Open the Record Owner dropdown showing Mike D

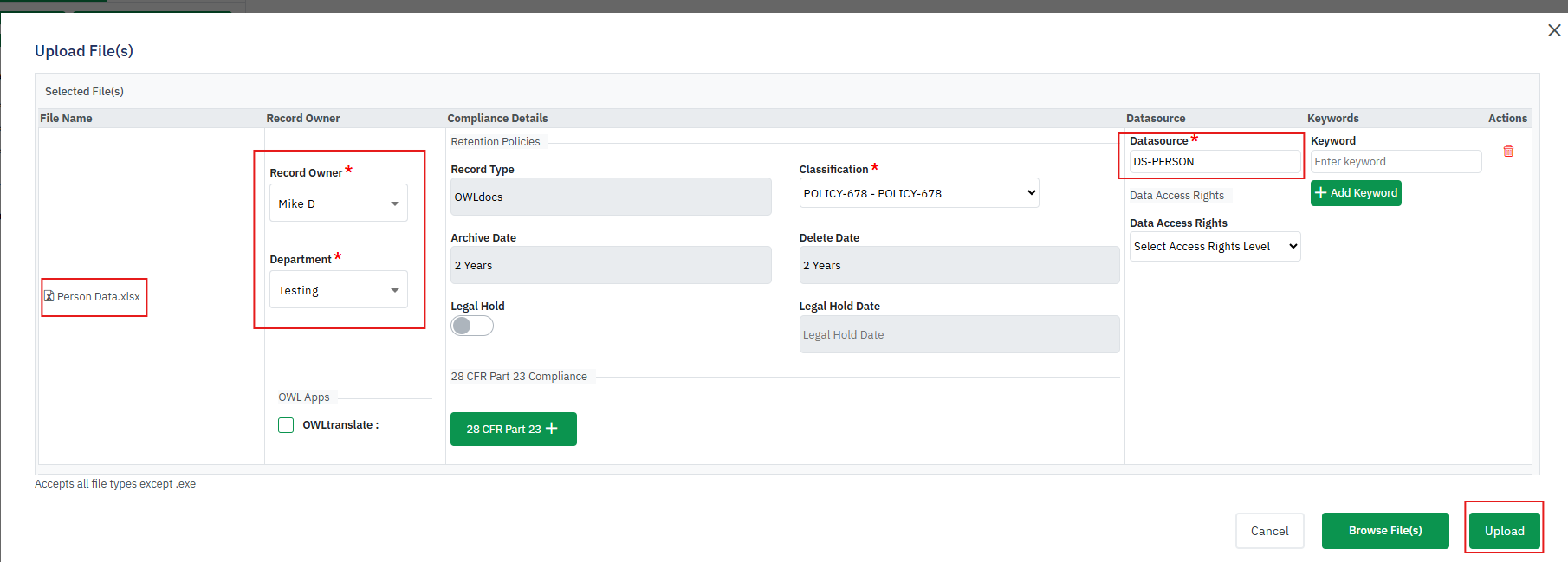[339, 203]
